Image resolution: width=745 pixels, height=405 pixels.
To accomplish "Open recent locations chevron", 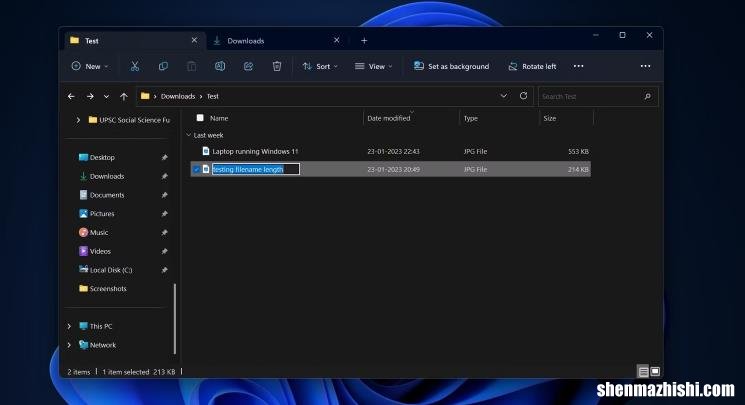I will (x=106, y=96).
